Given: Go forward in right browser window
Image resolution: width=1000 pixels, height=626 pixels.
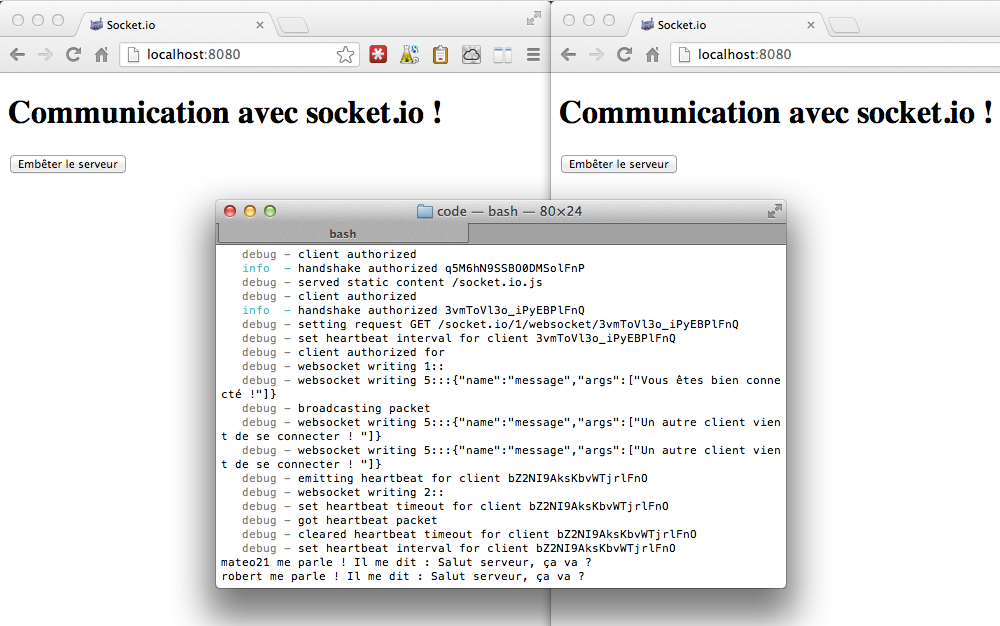Looking at the screenshot, I should tap(596, 55).
